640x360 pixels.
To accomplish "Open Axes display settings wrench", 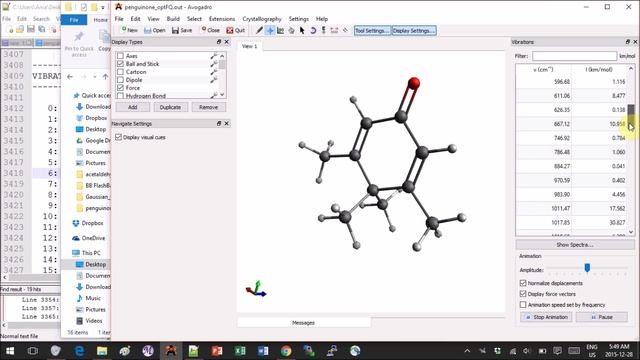I will point(213,56).
